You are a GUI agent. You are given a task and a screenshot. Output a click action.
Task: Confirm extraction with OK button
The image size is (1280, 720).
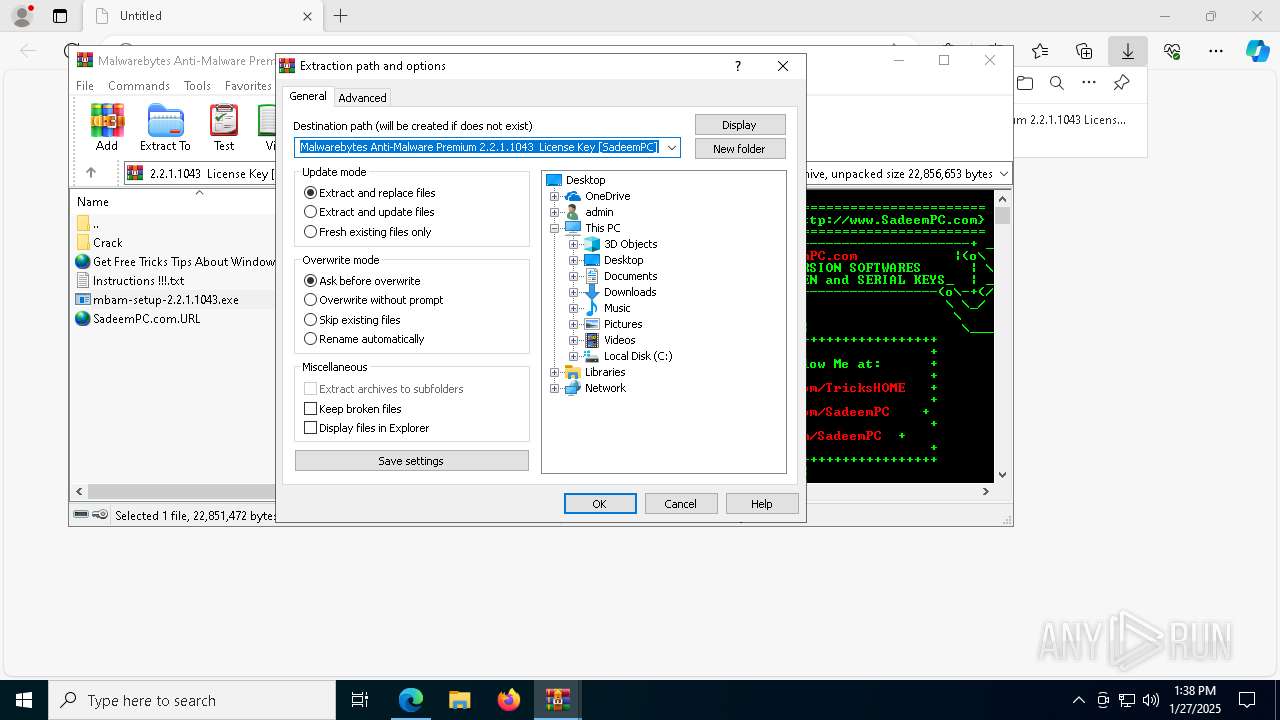[x=600, y=504]
